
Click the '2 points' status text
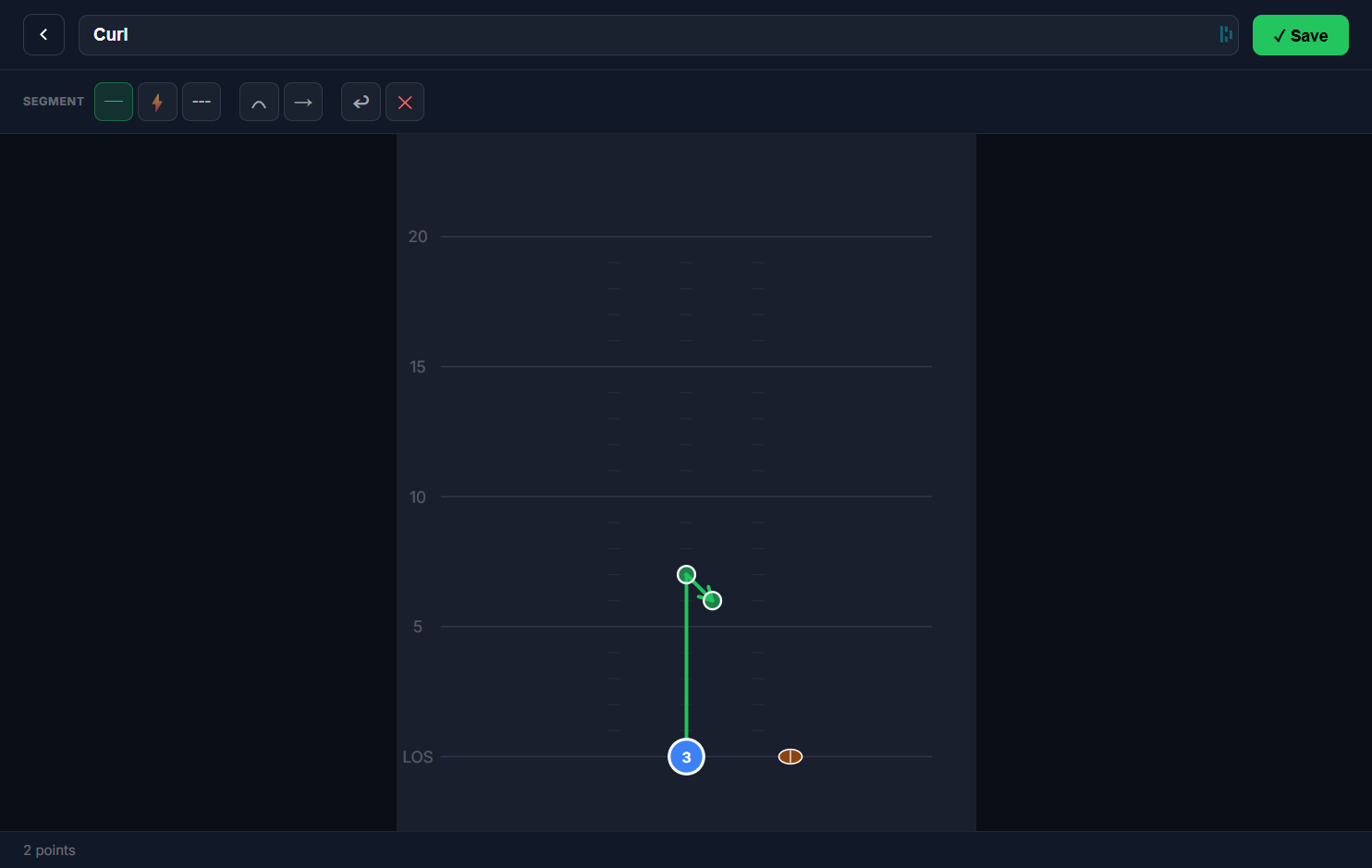pos(50,850)
